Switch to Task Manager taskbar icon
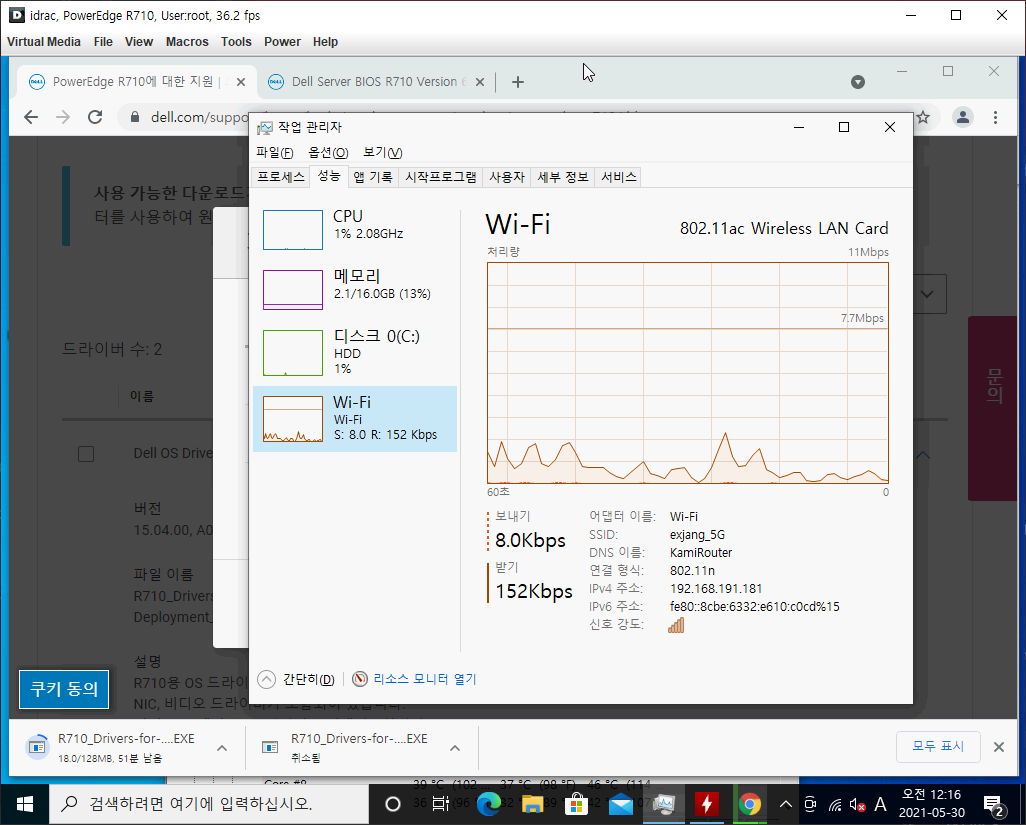This screenshot has height=825, width=1026. click(x=663, y=804)
